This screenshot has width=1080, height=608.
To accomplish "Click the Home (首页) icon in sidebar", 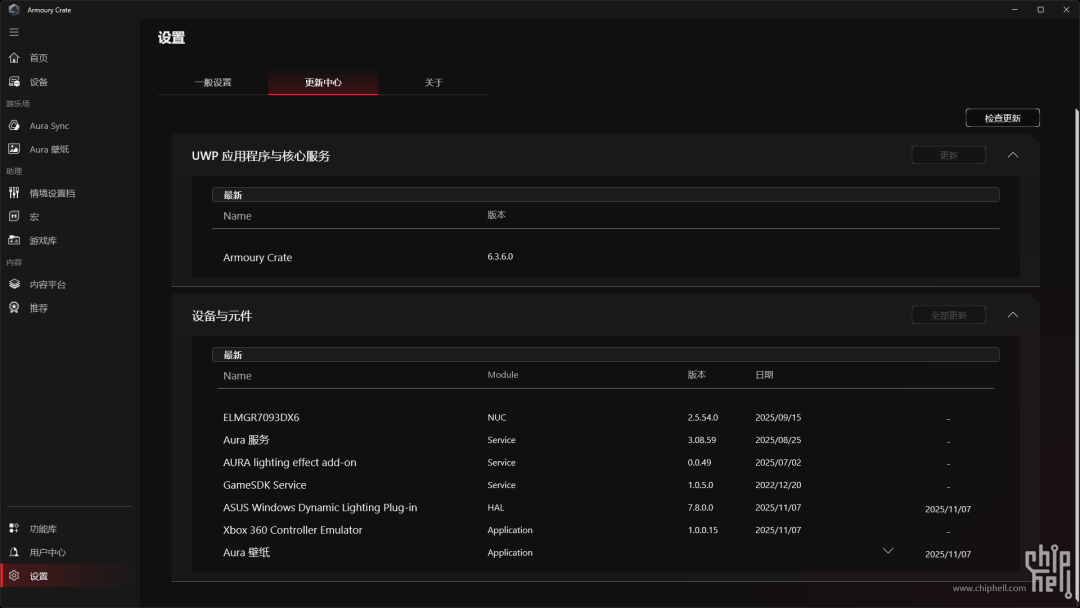I will (14, 58).
